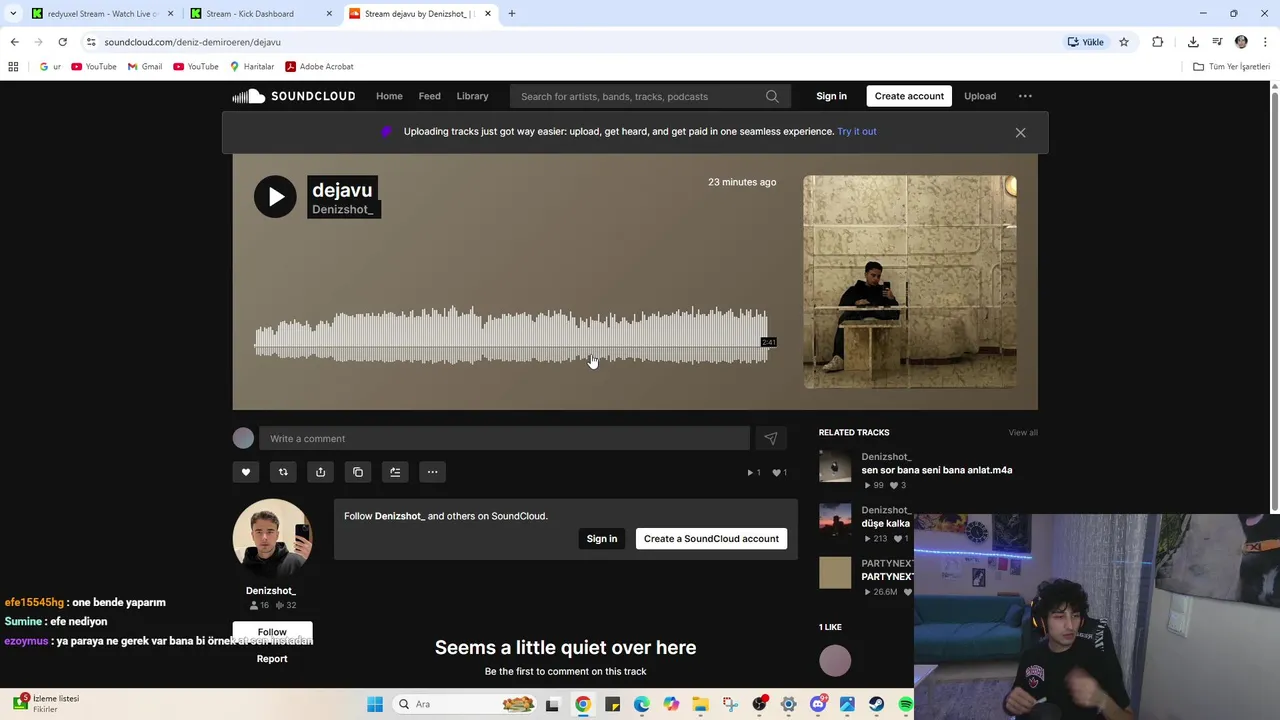Switch to the redyuxel Stream browser tab

[102, 14]
